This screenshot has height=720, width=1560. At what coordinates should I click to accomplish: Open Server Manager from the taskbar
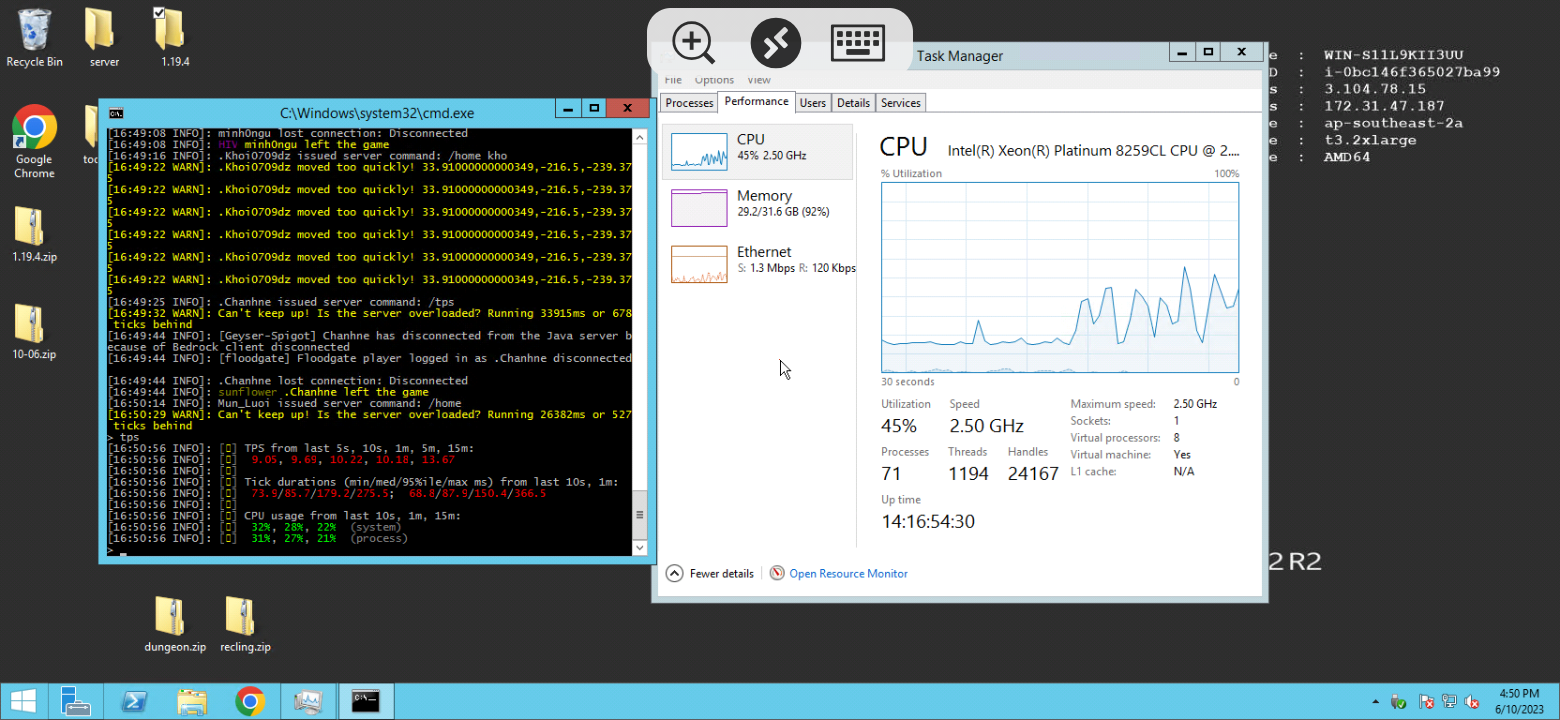(76, 702)
